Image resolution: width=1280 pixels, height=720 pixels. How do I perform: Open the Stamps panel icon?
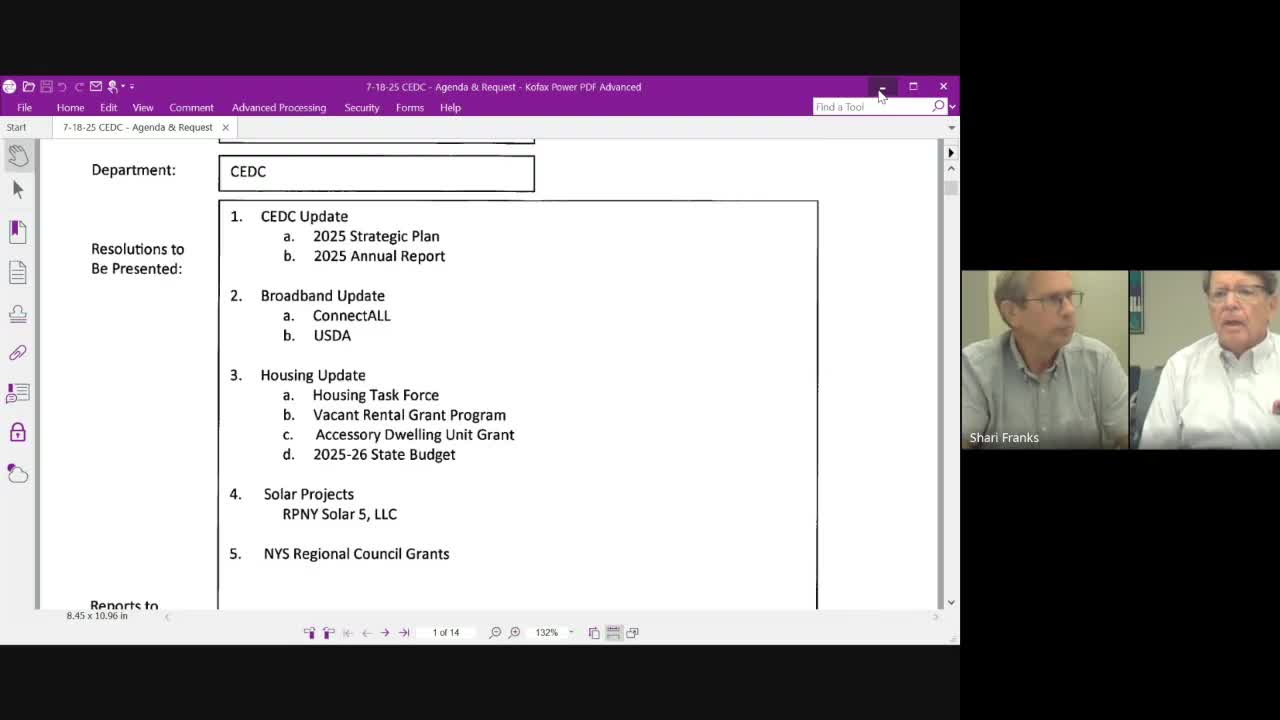(18, 313)
